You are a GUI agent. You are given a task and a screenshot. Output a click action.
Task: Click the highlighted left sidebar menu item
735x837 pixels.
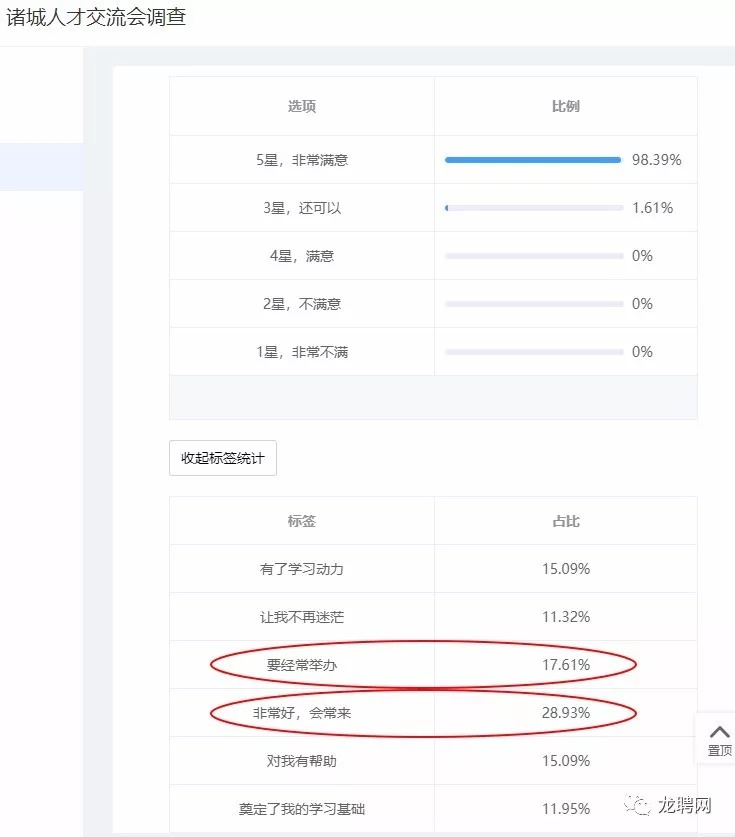41,167
